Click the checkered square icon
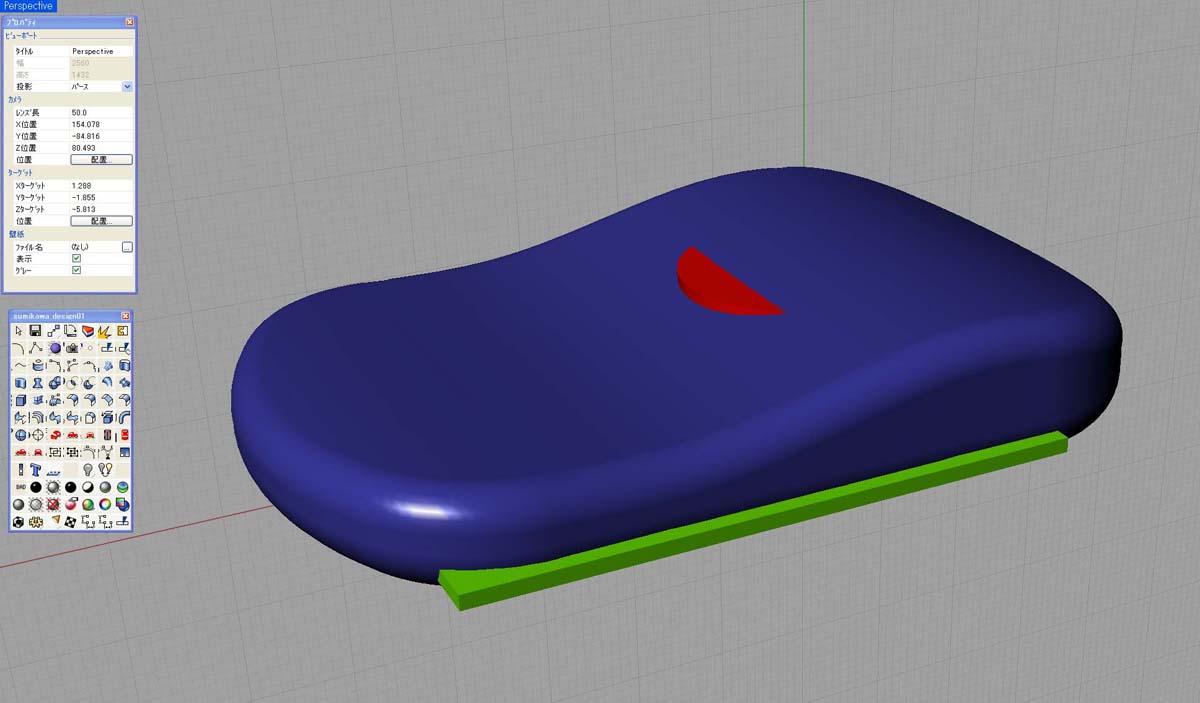Screen dimensions: 1200x703 pyautogui.click(x=71, y=522)
